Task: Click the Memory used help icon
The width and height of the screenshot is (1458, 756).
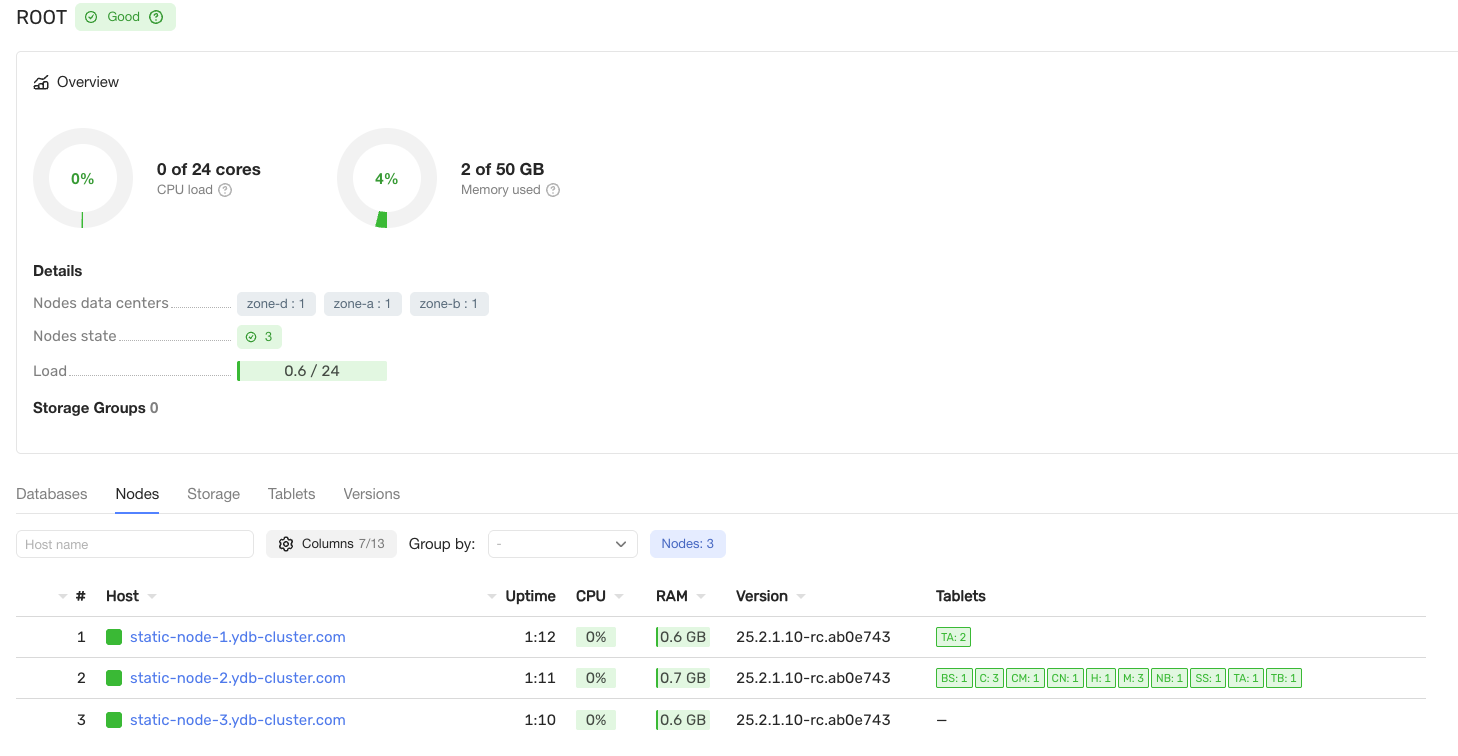Action: pyautogui.click(x=553, y=190)
